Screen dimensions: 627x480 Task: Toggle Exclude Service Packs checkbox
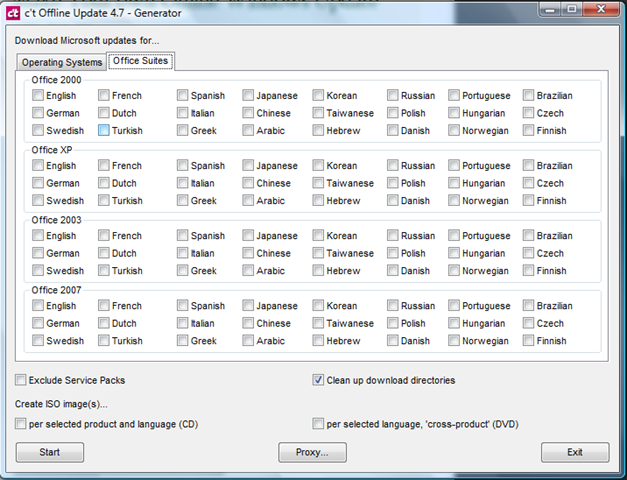pos(22,381)
